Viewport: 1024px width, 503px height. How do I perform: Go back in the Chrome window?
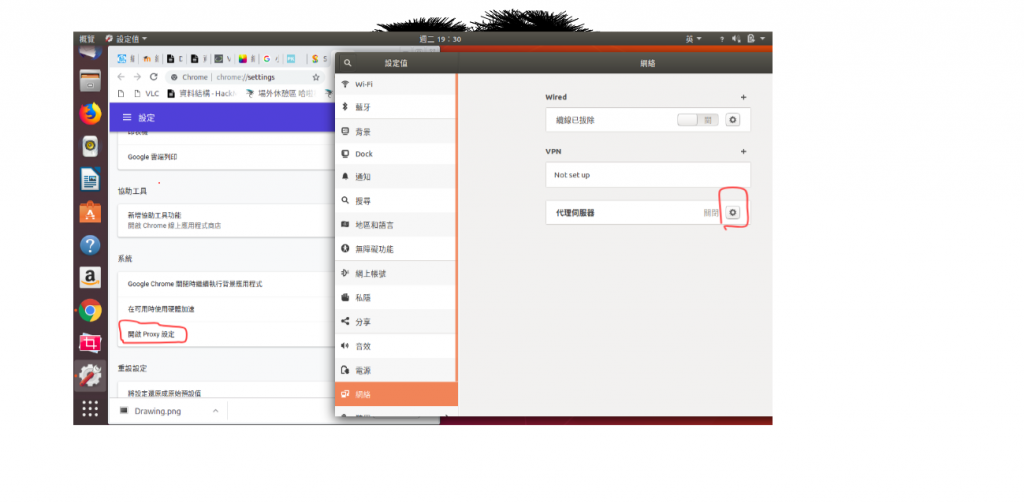click(121, 76)
